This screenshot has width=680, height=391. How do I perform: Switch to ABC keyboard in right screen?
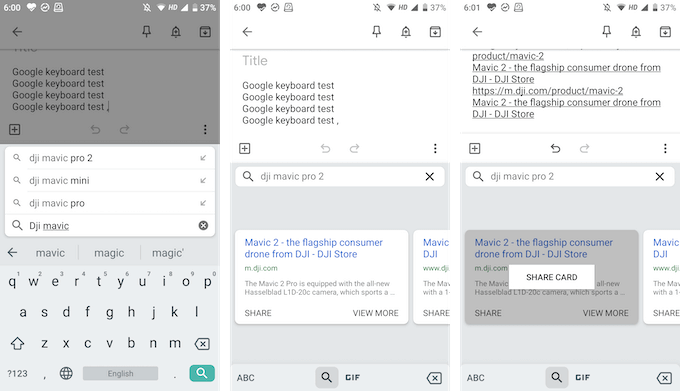[x=476, y=378]
